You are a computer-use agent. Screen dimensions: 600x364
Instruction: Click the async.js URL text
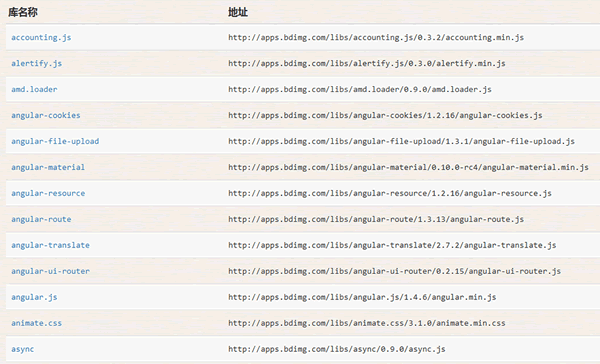337,349
